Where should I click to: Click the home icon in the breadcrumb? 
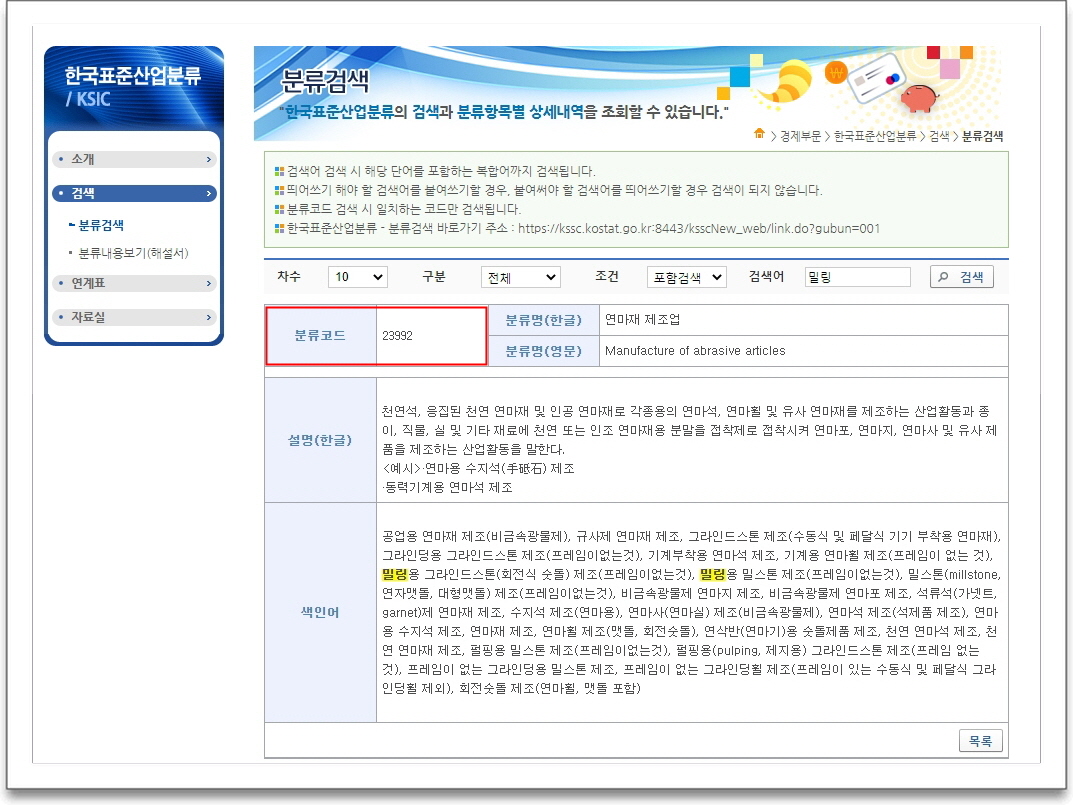[x=759, y=134]
